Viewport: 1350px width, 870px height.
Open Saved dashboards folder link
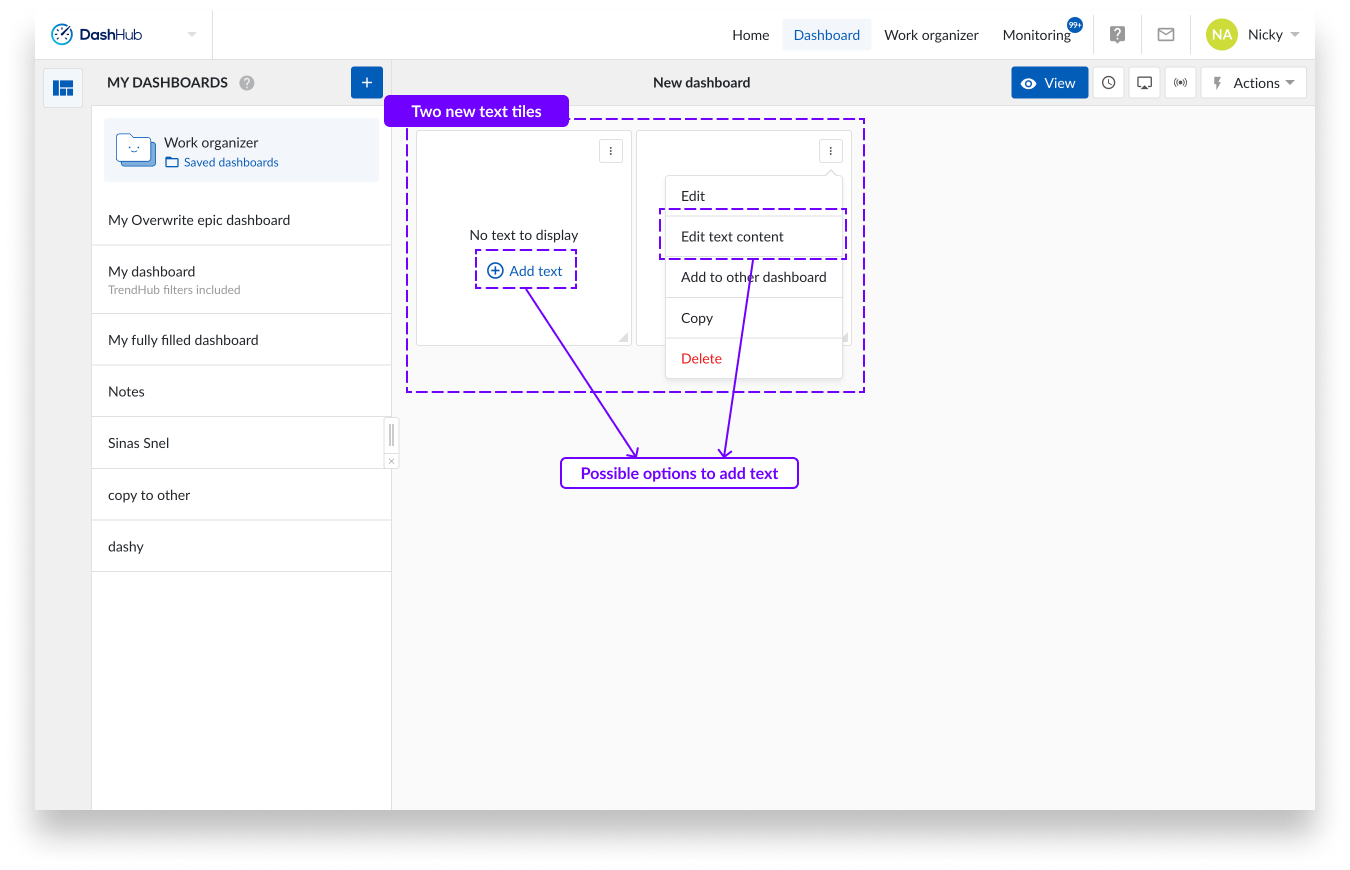pyautogui.click(x=230, y=162)
